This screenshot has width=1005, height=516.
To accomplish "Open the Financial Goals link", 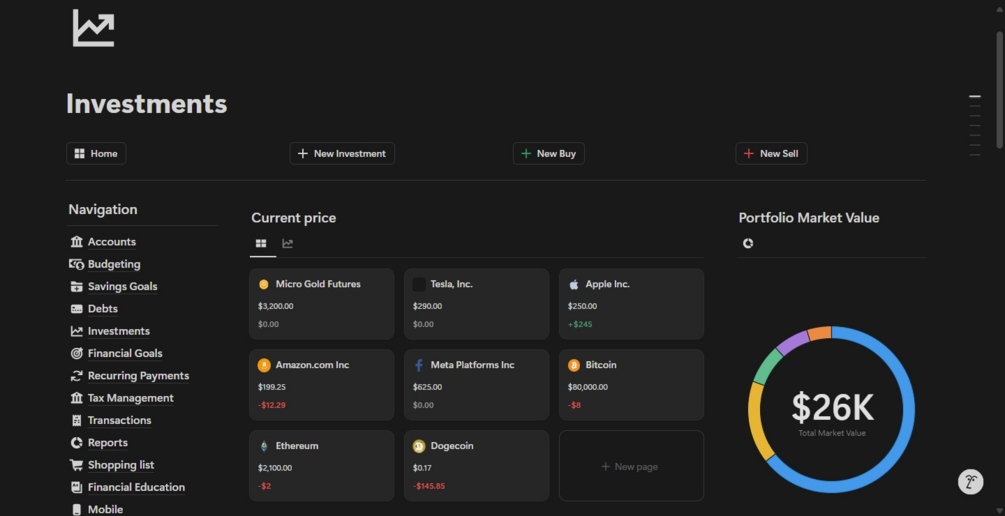I will click(x=125, y=353).
